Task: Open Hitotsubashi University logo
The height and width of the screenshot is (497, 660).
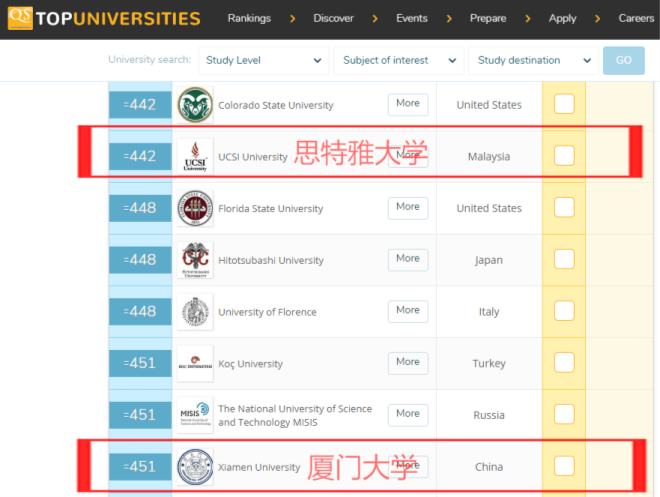Action: 195,260
